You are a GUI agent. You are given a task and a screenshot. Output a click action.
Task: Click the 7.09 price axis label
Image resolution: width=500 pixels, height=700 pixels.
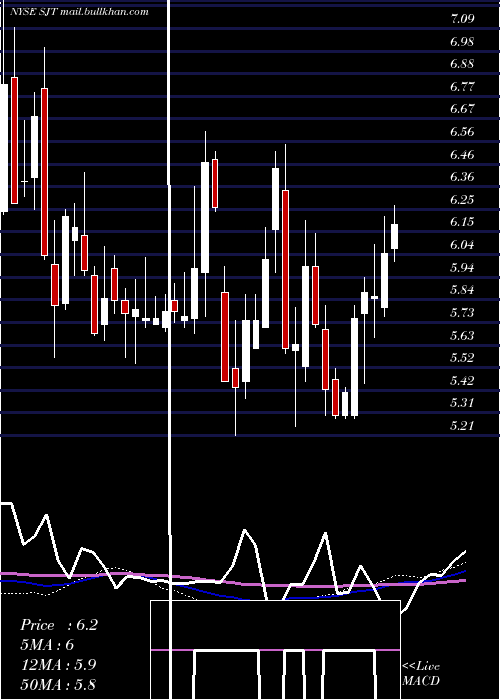(x=462, y=19)
